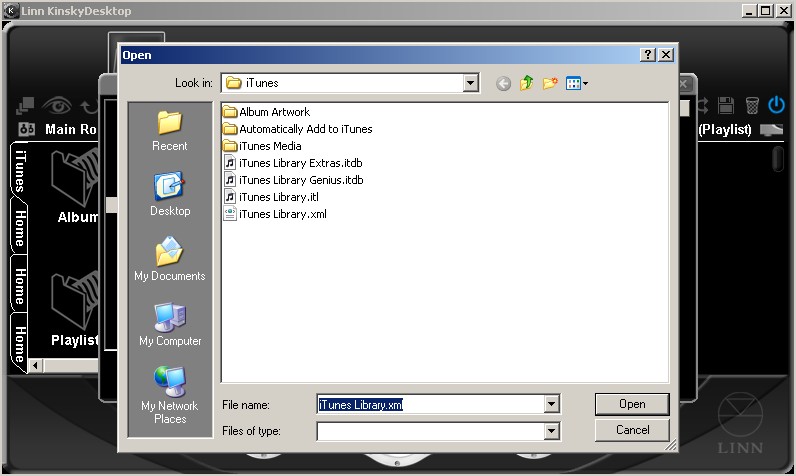Viewport: 796px width, 476px height.
Task: Click the Kinsky trash delete icon
Action: click(x=752, y=106)
